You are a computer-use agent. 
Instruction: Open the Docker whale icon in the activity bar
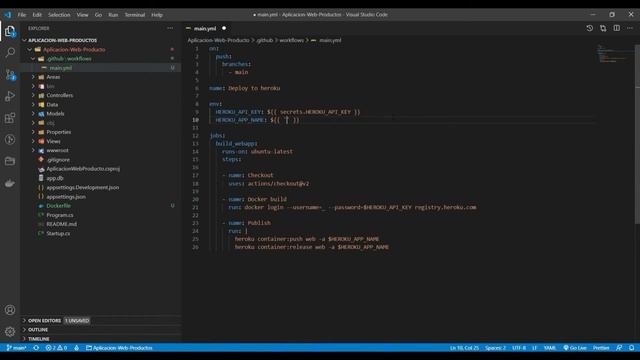pyautogui.click(x=10, y=183)
